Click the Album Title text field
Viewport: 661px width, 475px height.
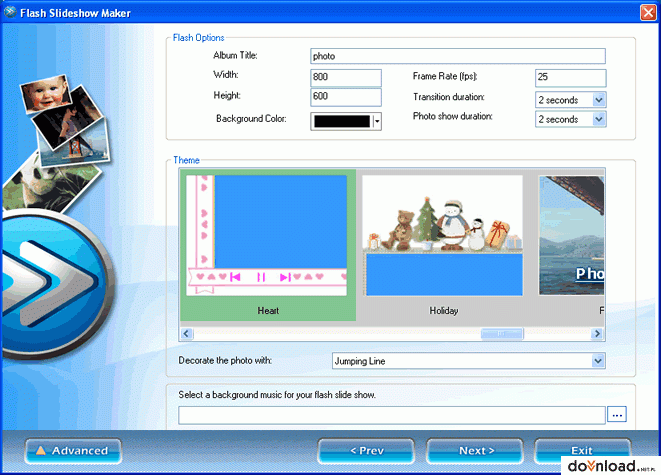click(458, 56)
